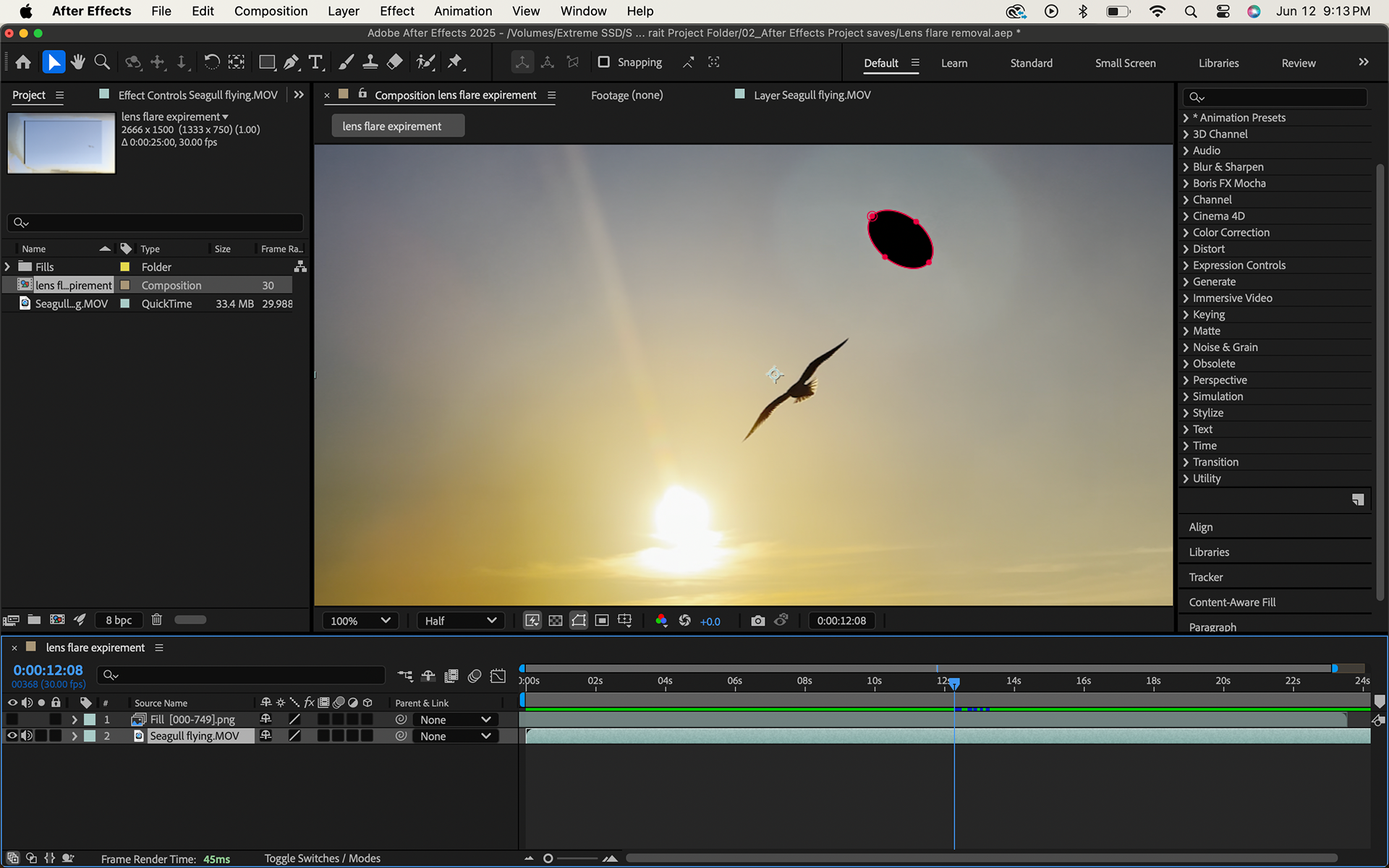Screen dimensions: 1389x868
Task: Open the 100% magnification dropdown
Action: tap(360, 621)
